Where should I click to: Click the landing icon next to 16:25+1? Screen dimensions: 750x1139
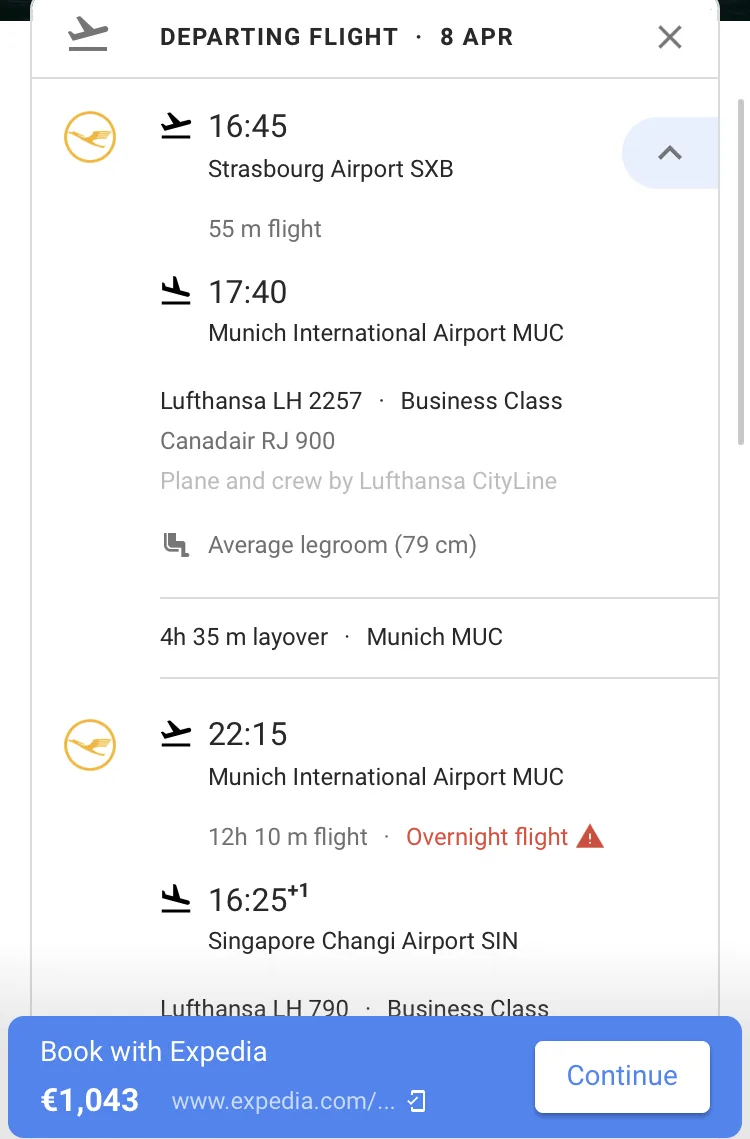(x=175, y=899)
